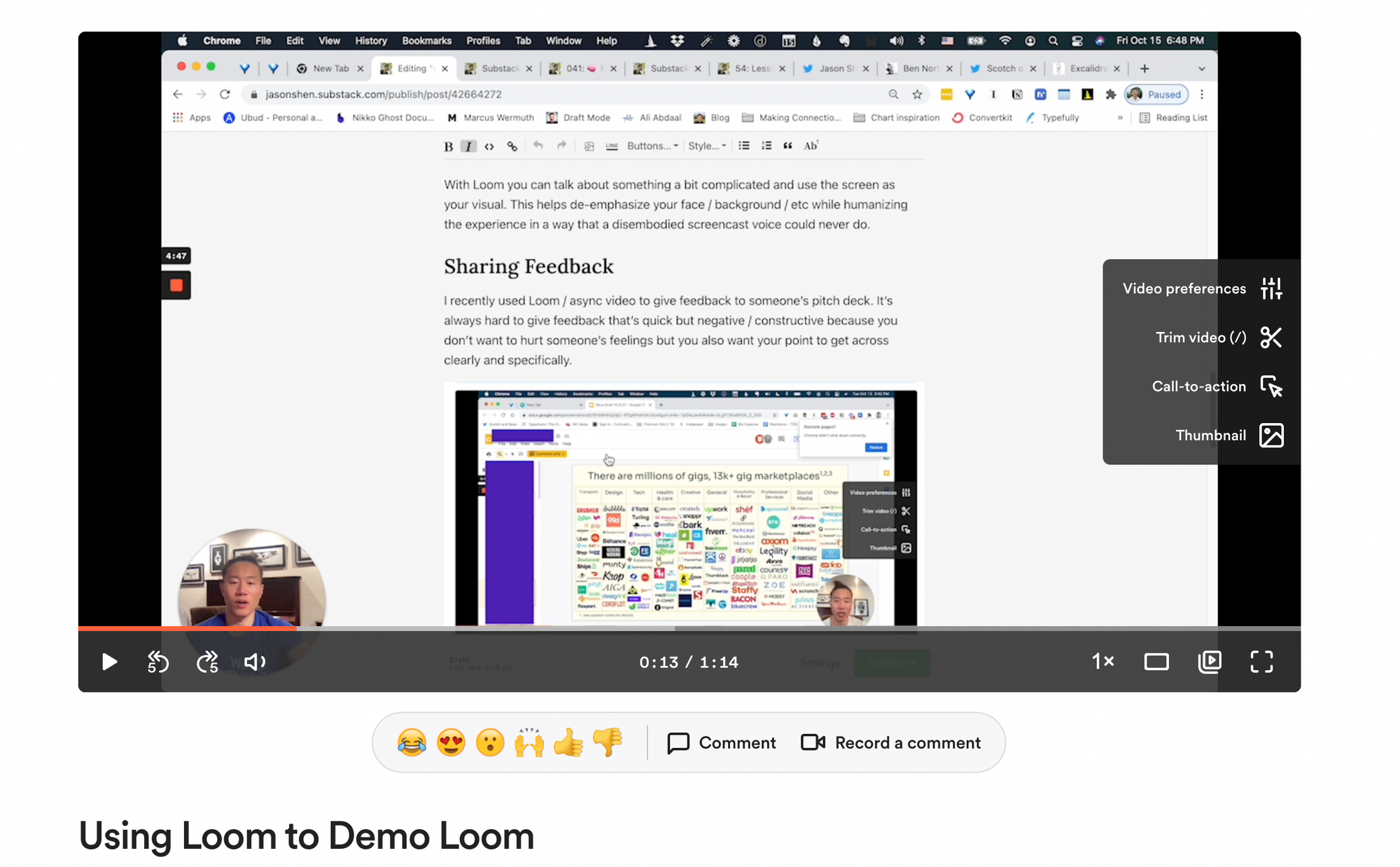The image size is (1400, 867).
Task: Click the title Using Loom to Demo Loom
Action: point(306,836)
